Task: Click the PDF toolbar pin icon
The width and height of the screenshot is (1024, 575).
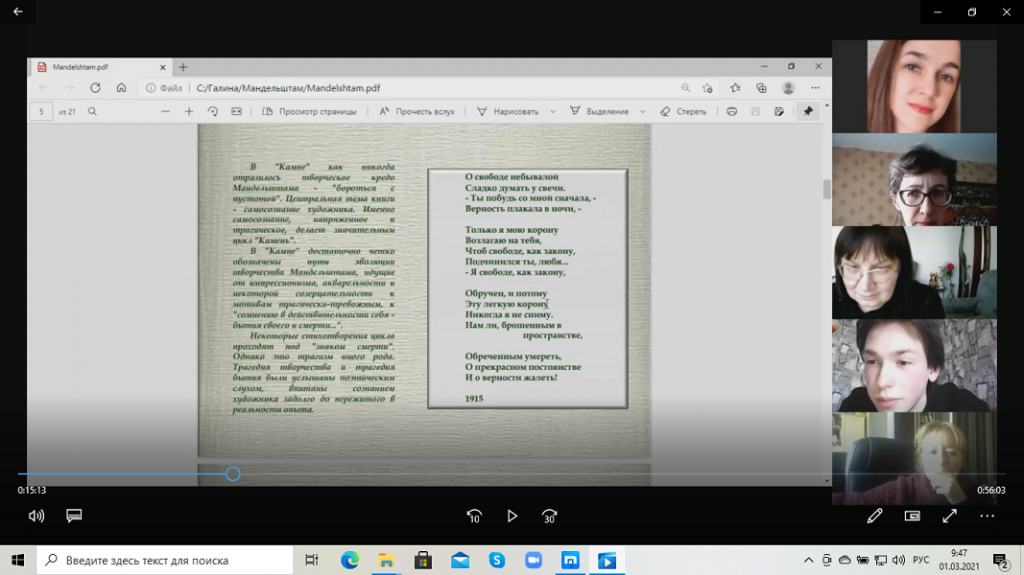Action: coord(808,111)
